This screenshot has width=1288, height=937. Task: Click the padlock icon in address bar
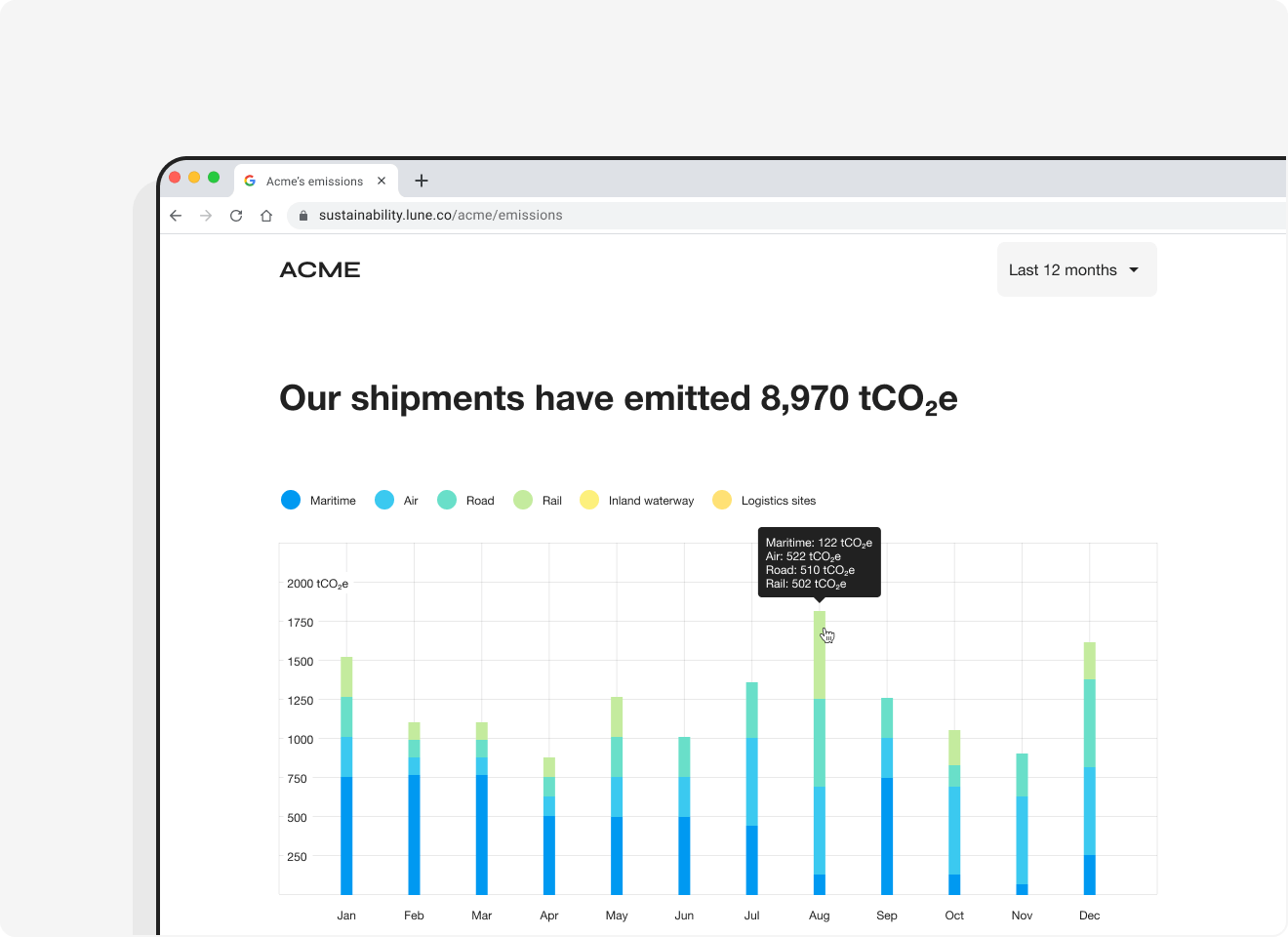coord(303,216)
